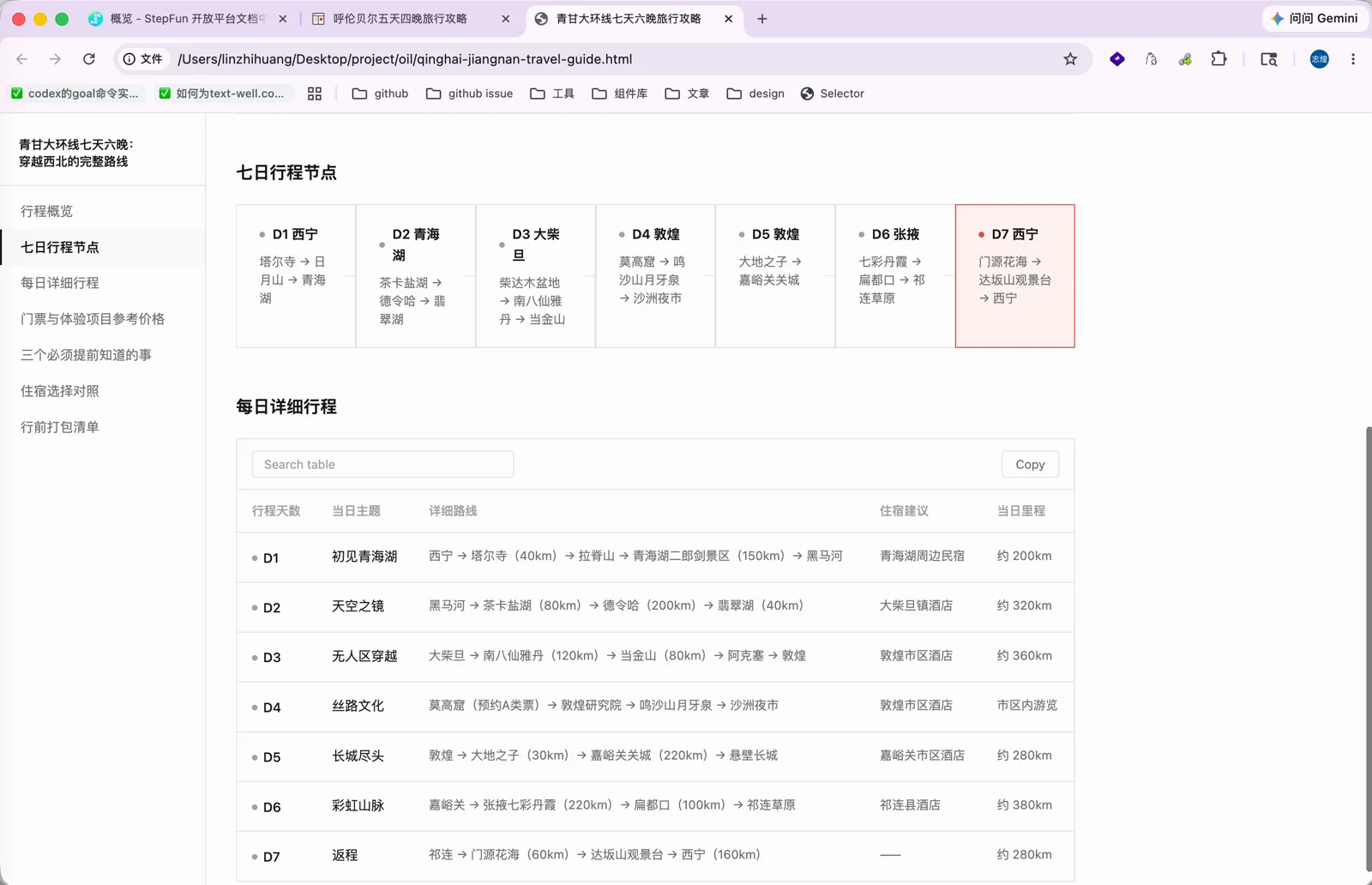The width and height of the screenshot is (1372, 885).
Task: Select 七日行程节点 in sidebar
Action: [x=103, y=247]
